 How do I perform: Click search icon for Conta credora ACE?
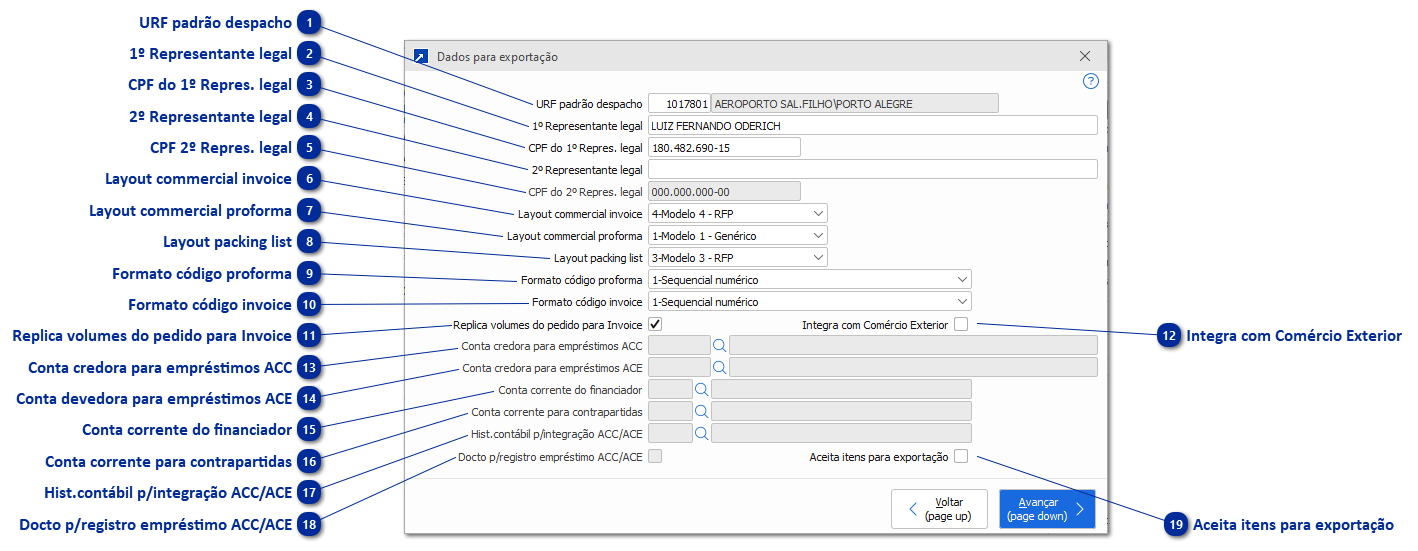point(719,367)
